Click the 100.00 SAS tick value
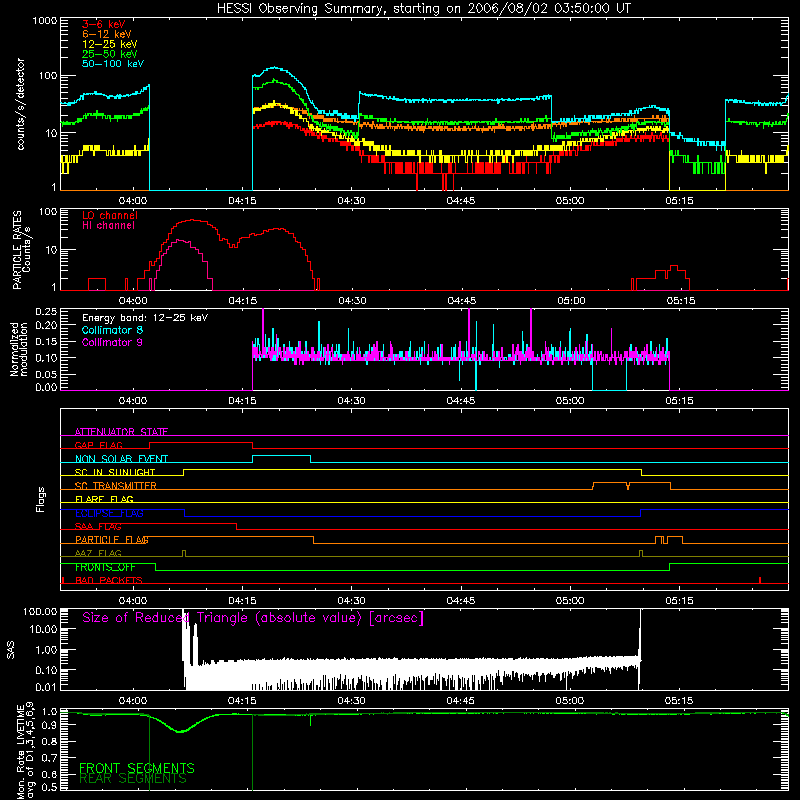The height and width of the screenshot is (800, 800). point(40,612)
